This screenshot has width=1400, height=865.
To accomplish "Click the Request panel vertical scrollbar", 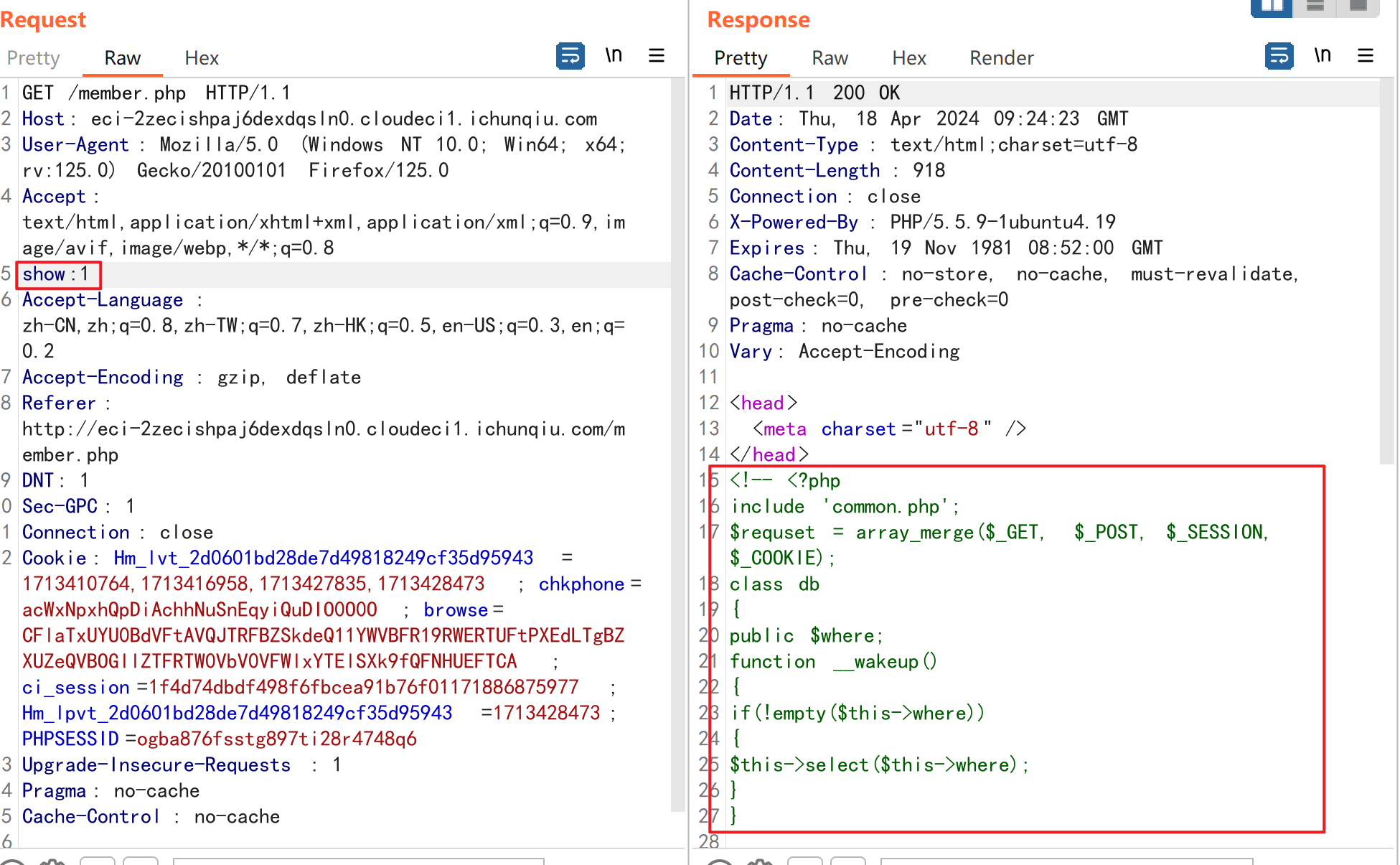I will click(x=677, y=445).
